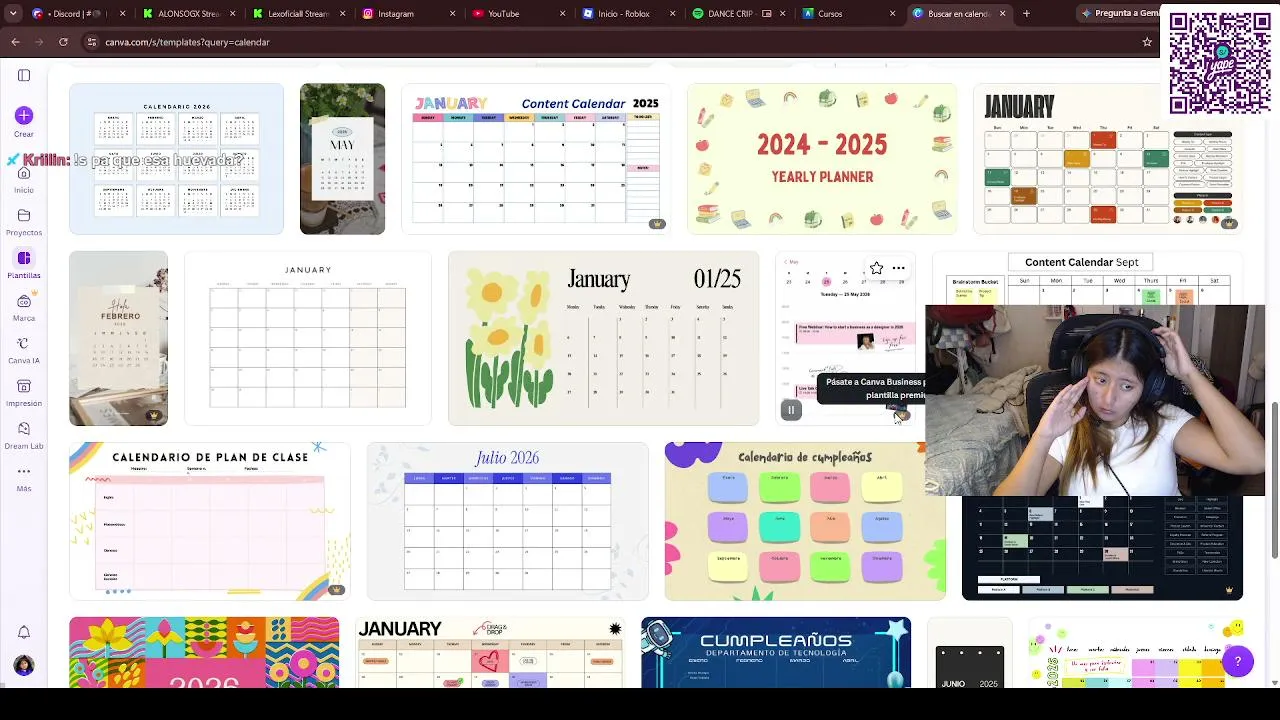The width and height of the screenshot is (1280, 720).
Task: Pause the May agenda template preview
Action: [791, 409]
